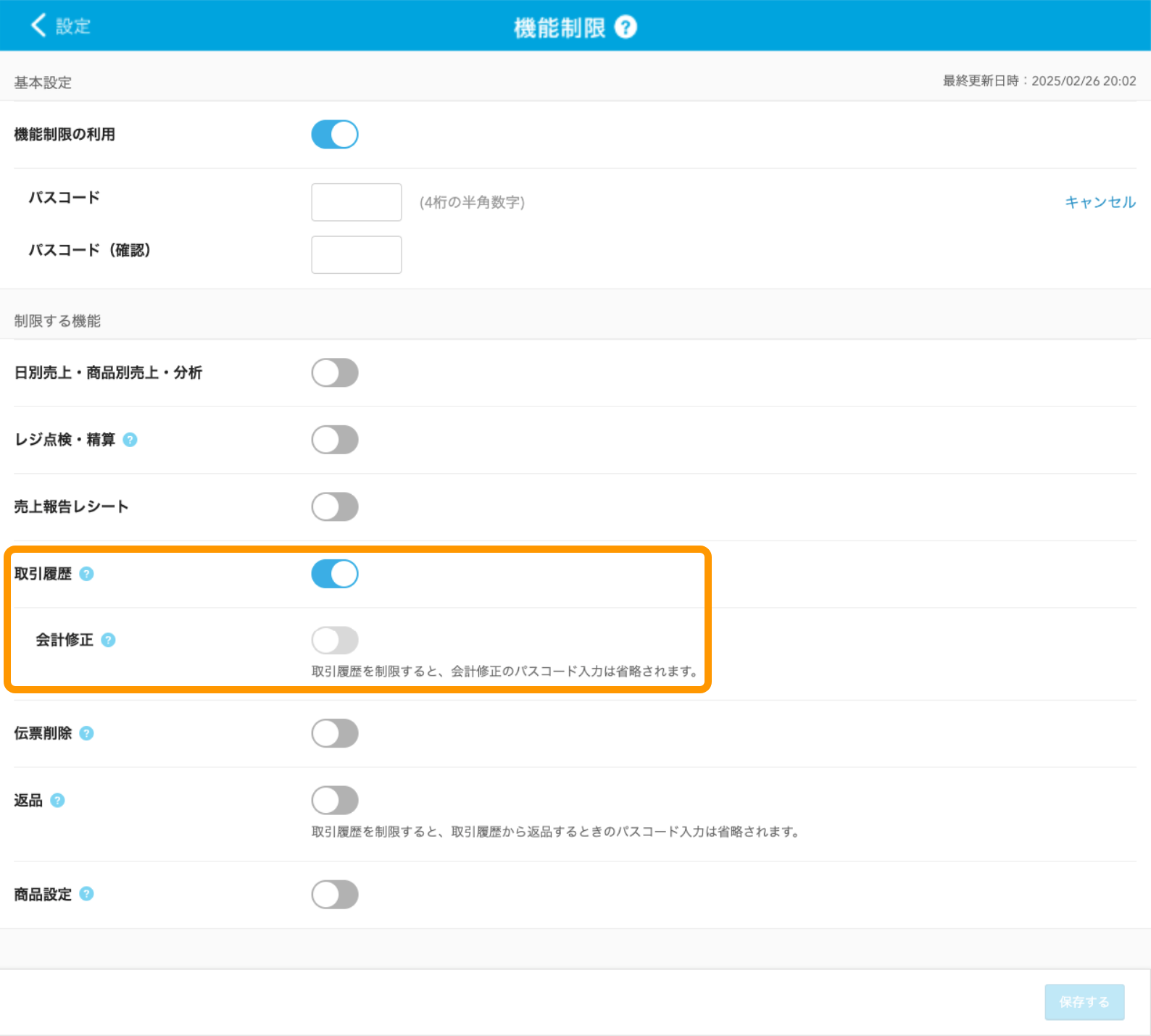Click the 制限する機能 section header
Viewport: 1151px width, 1036px height.
tap(57, 321)
